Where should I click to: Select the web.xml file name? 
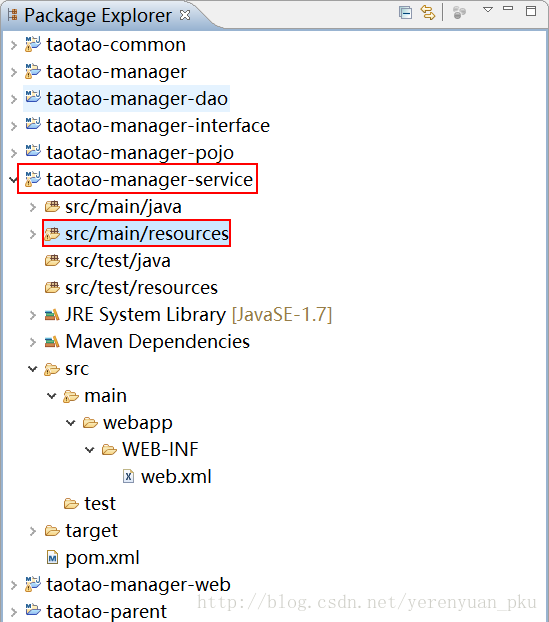pyautogui.click(x=176, y=477)
